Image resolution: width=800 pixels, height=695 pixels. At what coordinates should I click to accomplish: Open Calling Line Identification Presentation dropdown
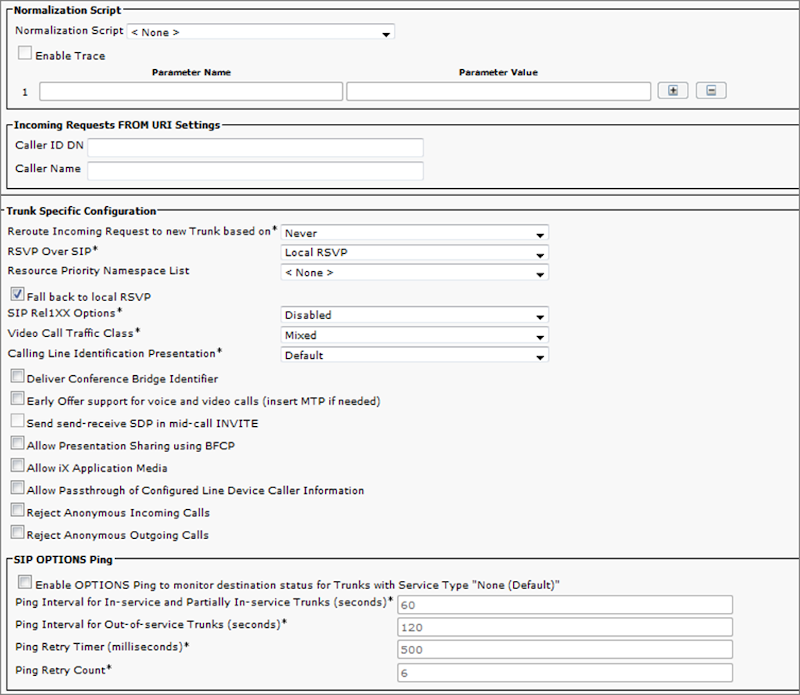414,355
